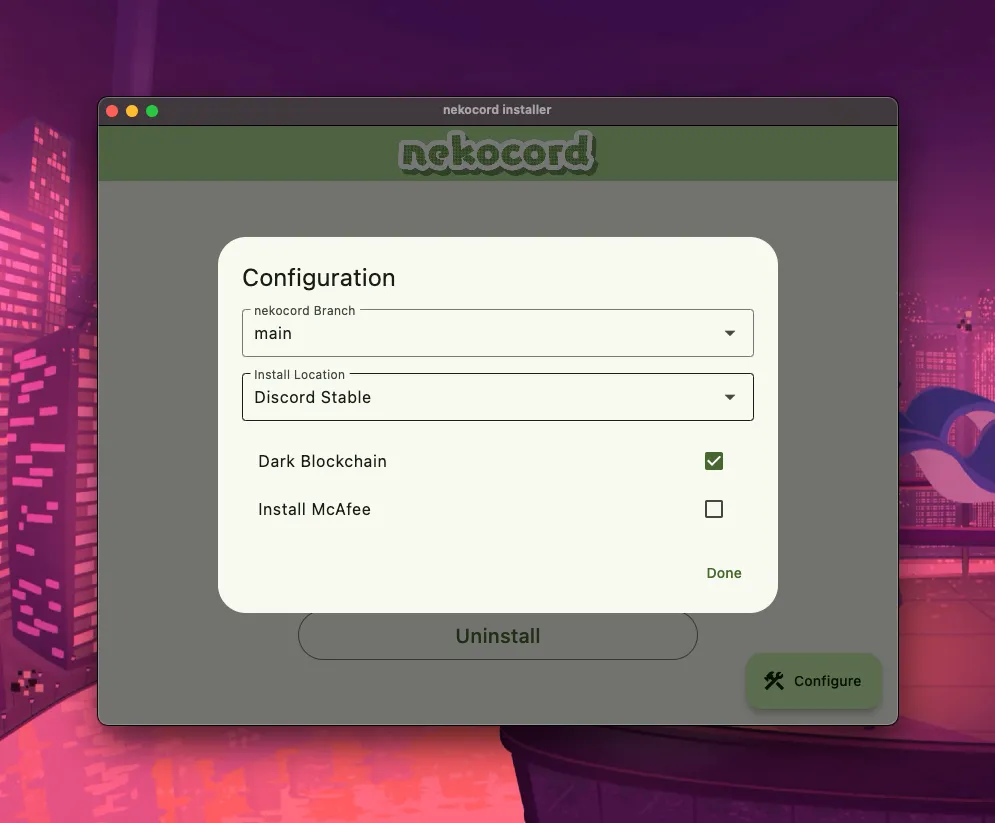995x823 pixels.
Task: Click the green zoom traffic light button
Action: tap(152, 111)
